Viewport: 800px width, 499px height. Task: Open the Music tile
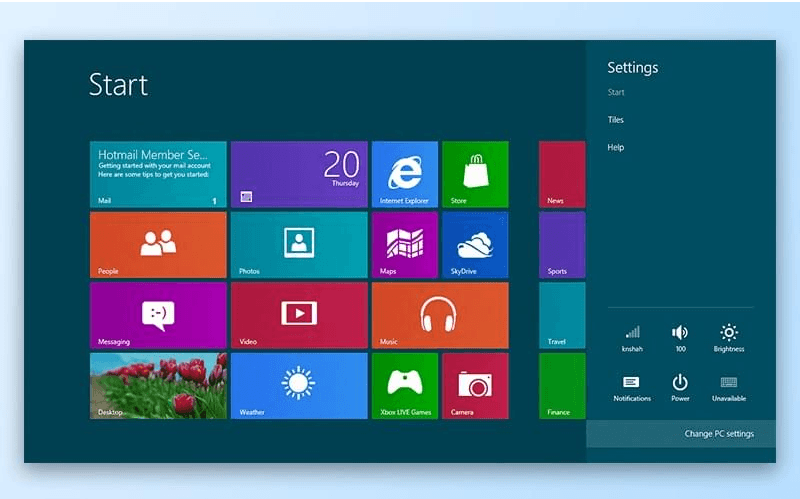click(440, 315)
